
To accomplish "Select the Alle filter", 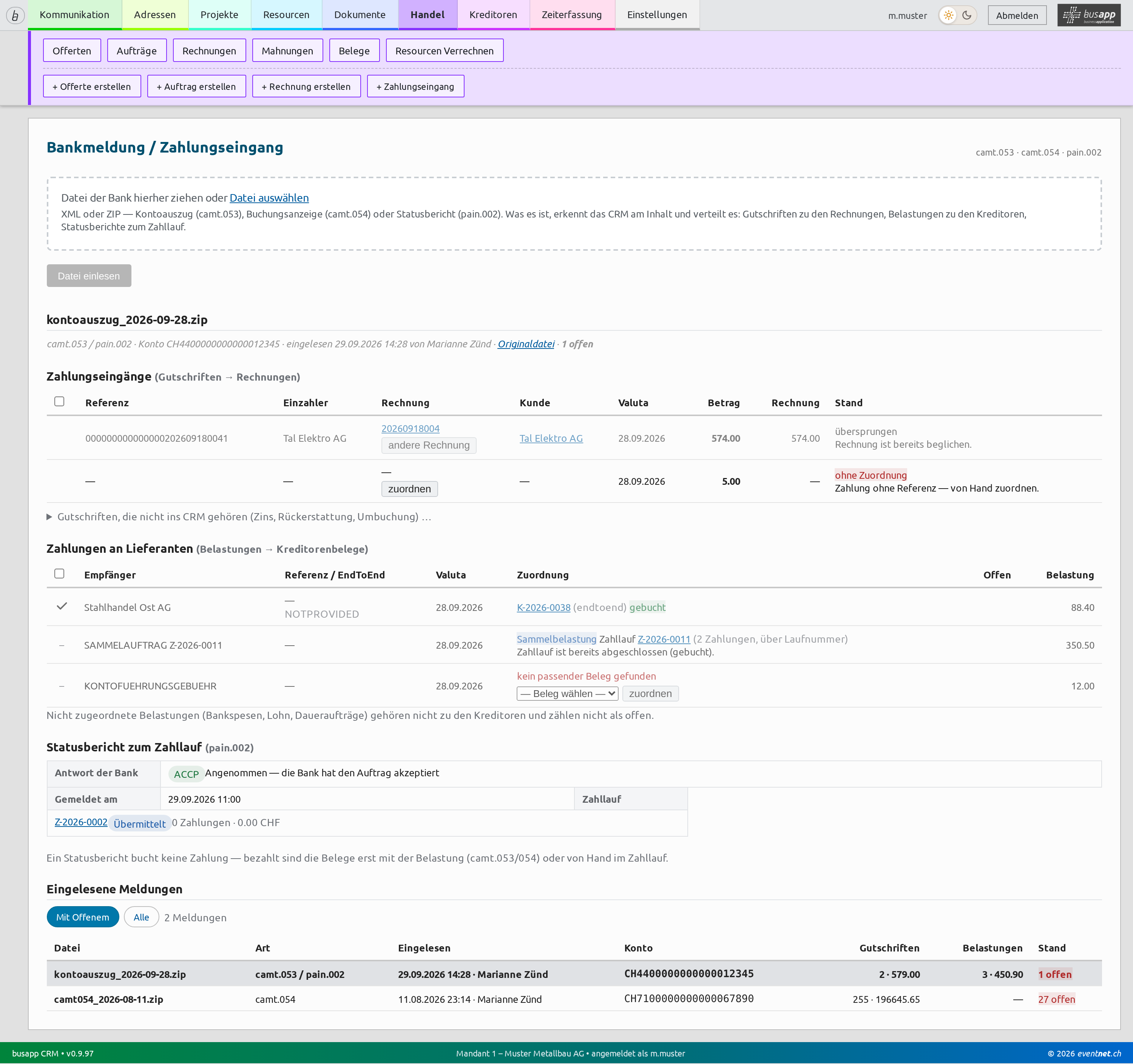I will pos(141,917).
